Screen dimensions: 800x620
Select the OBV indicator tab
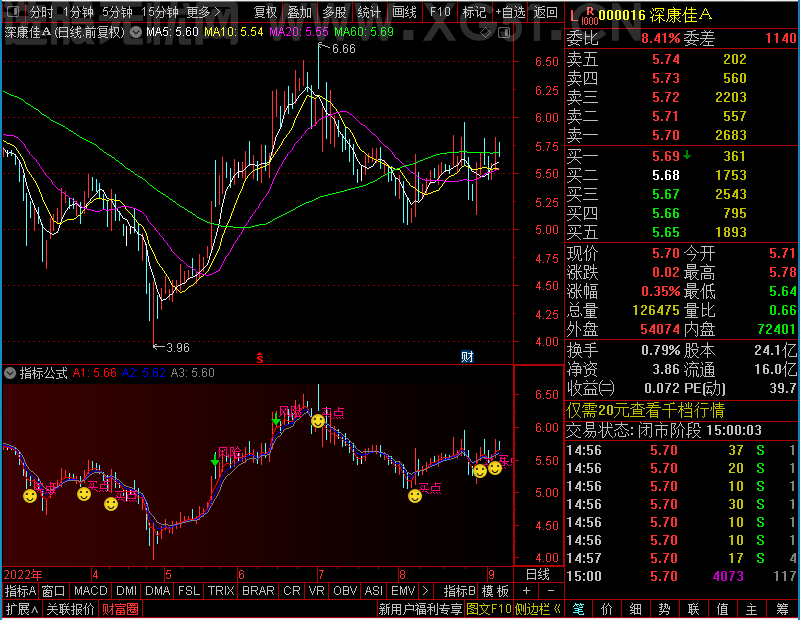345,591
